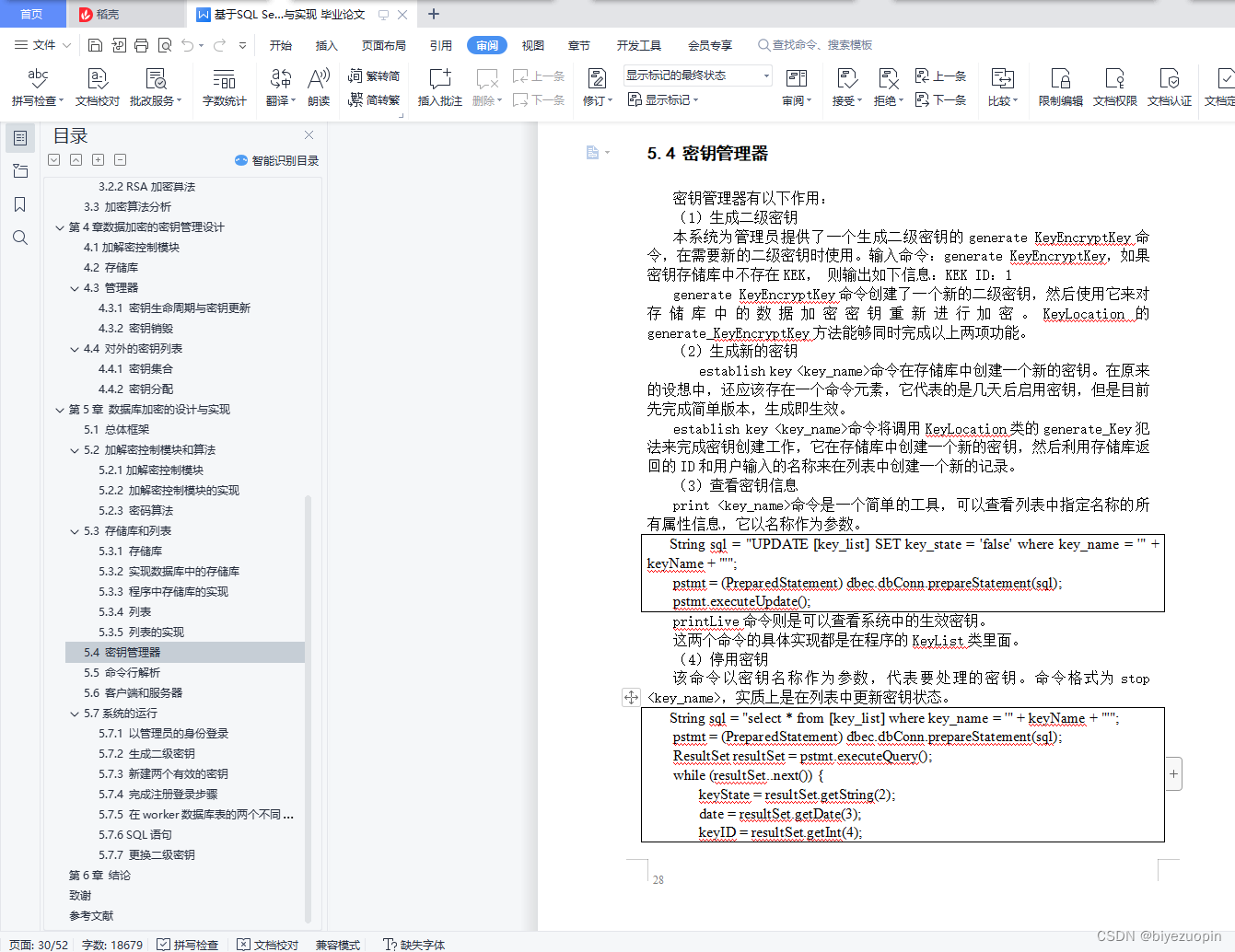Open the bookmark panel in left sidebar
Viewport: 1235px width, 952px height.
[x=20, y=204]
